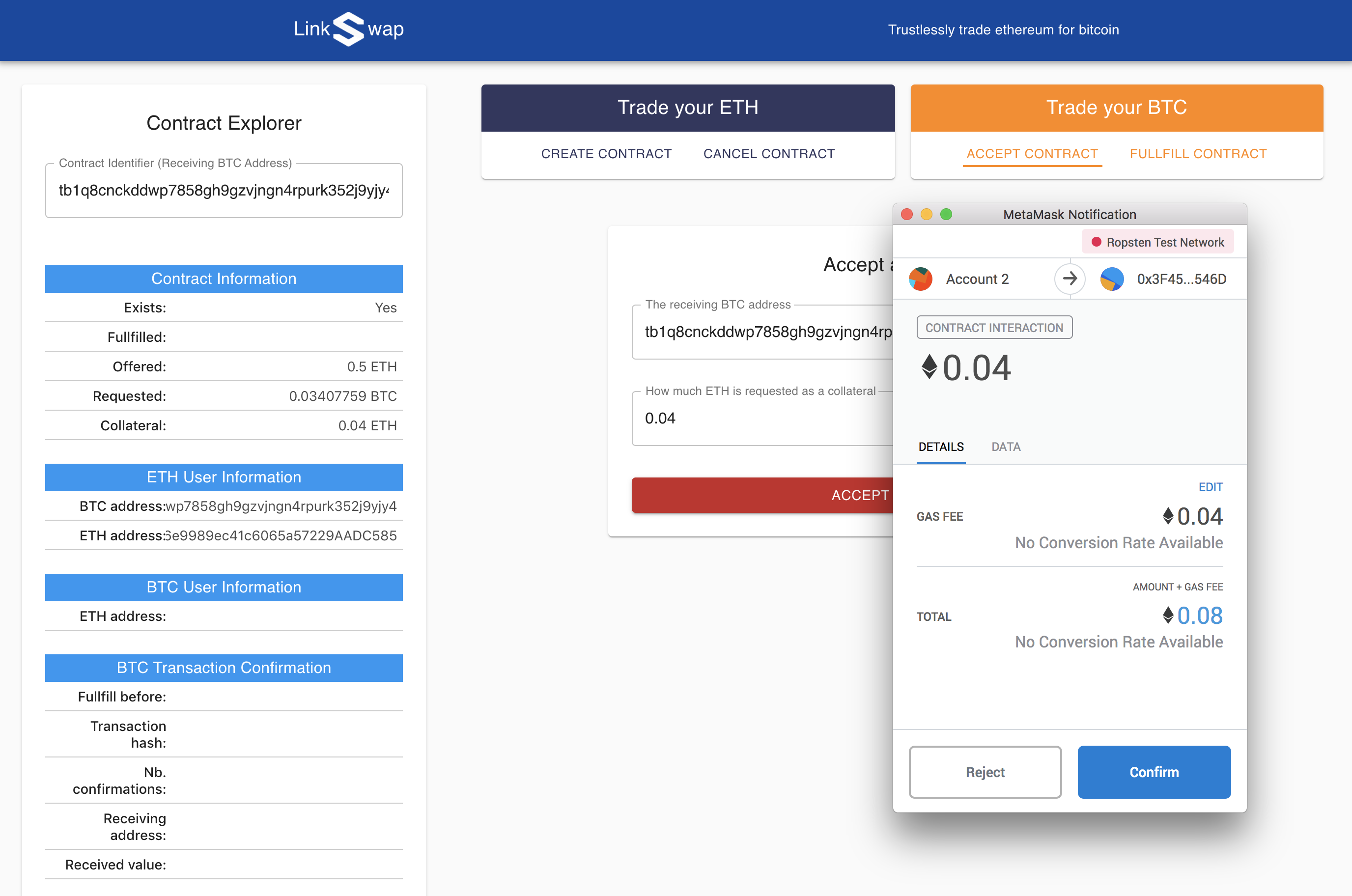The height and width of the screenshot is (896, 1352).
Task: Open the CANCEL CONTRACT tab
Action: click(x=768, y=154)
